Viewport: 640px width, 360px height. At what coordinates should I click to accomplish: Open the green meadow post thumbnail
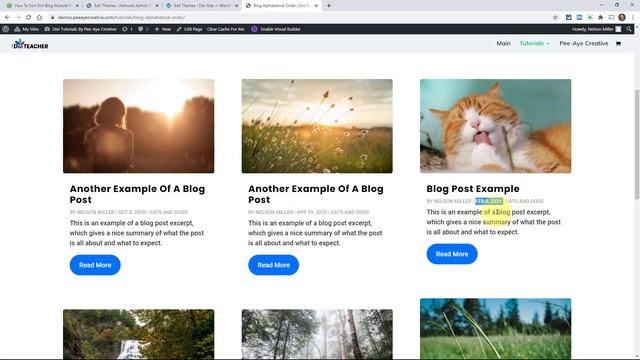pos(496,329)
